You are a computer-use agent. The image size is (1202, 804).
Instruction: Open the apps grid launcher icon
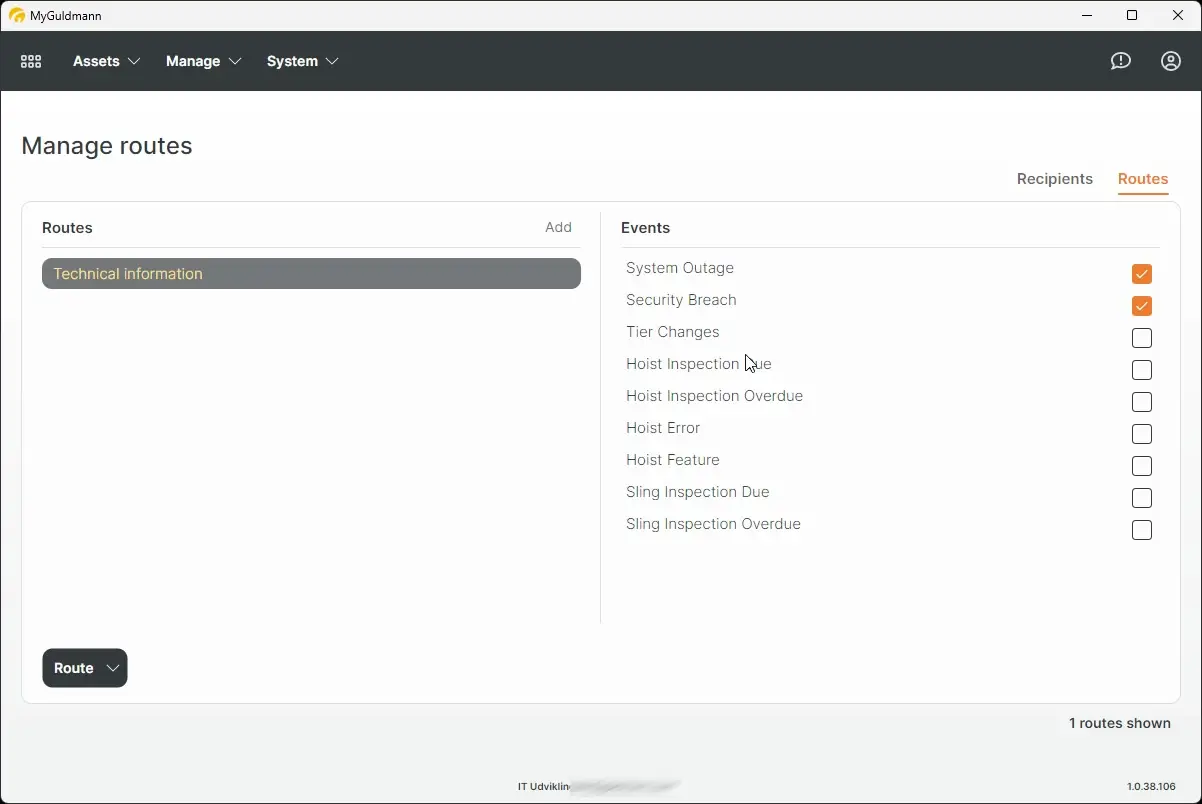pos(30,61)
